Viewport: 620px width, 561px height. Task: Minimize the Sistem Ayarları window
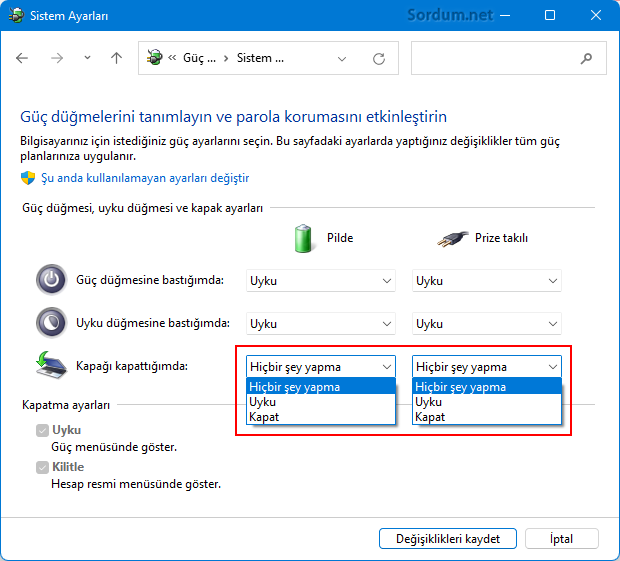pyautogui.click(x=505, y=16)
